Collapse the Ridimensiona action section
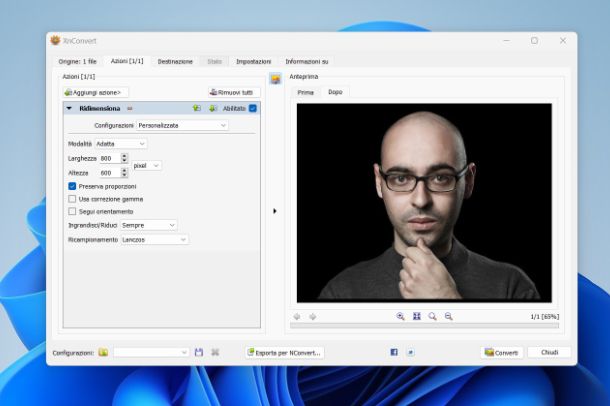The width and height of the screenshot is (610, 406). click(x=69, y=108)
